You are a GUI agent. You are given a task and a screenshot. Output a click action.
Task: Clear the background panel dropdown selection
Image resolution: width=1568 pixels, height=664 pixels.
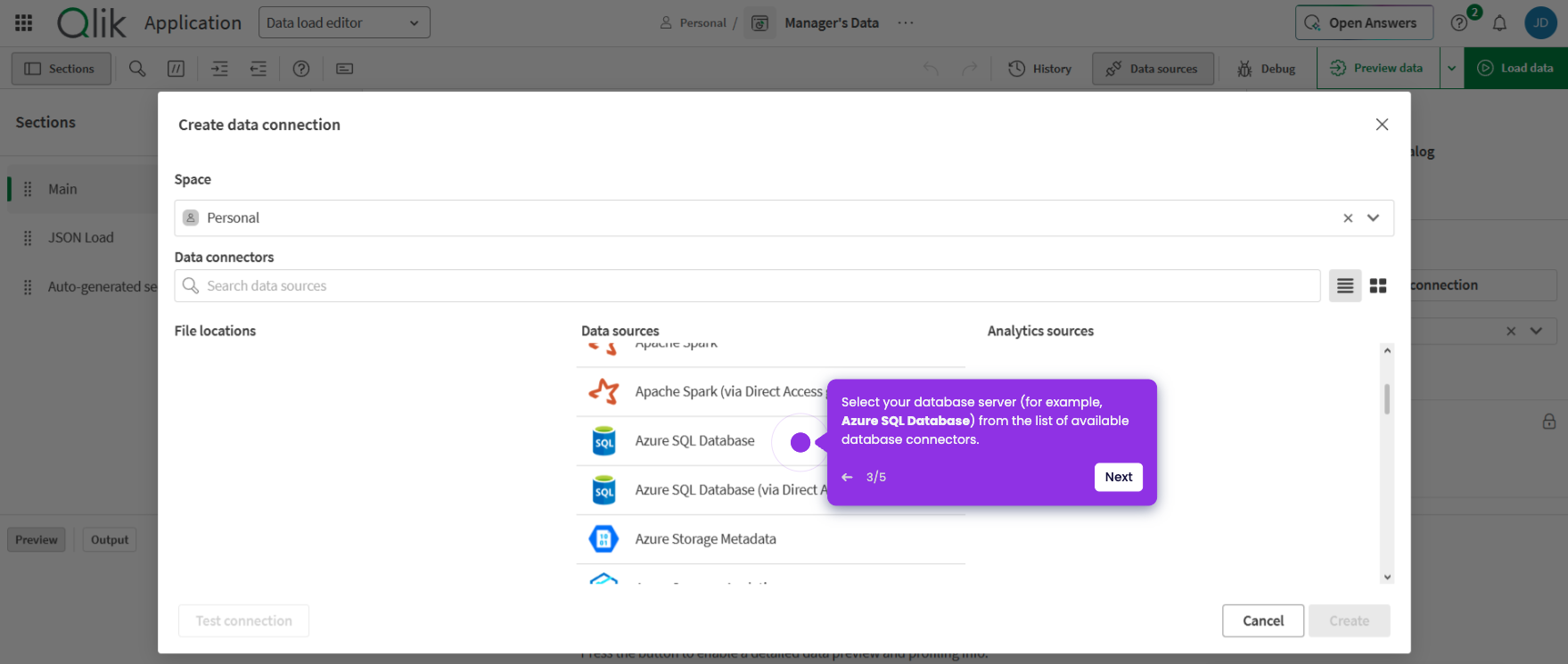click(1511, 331)
